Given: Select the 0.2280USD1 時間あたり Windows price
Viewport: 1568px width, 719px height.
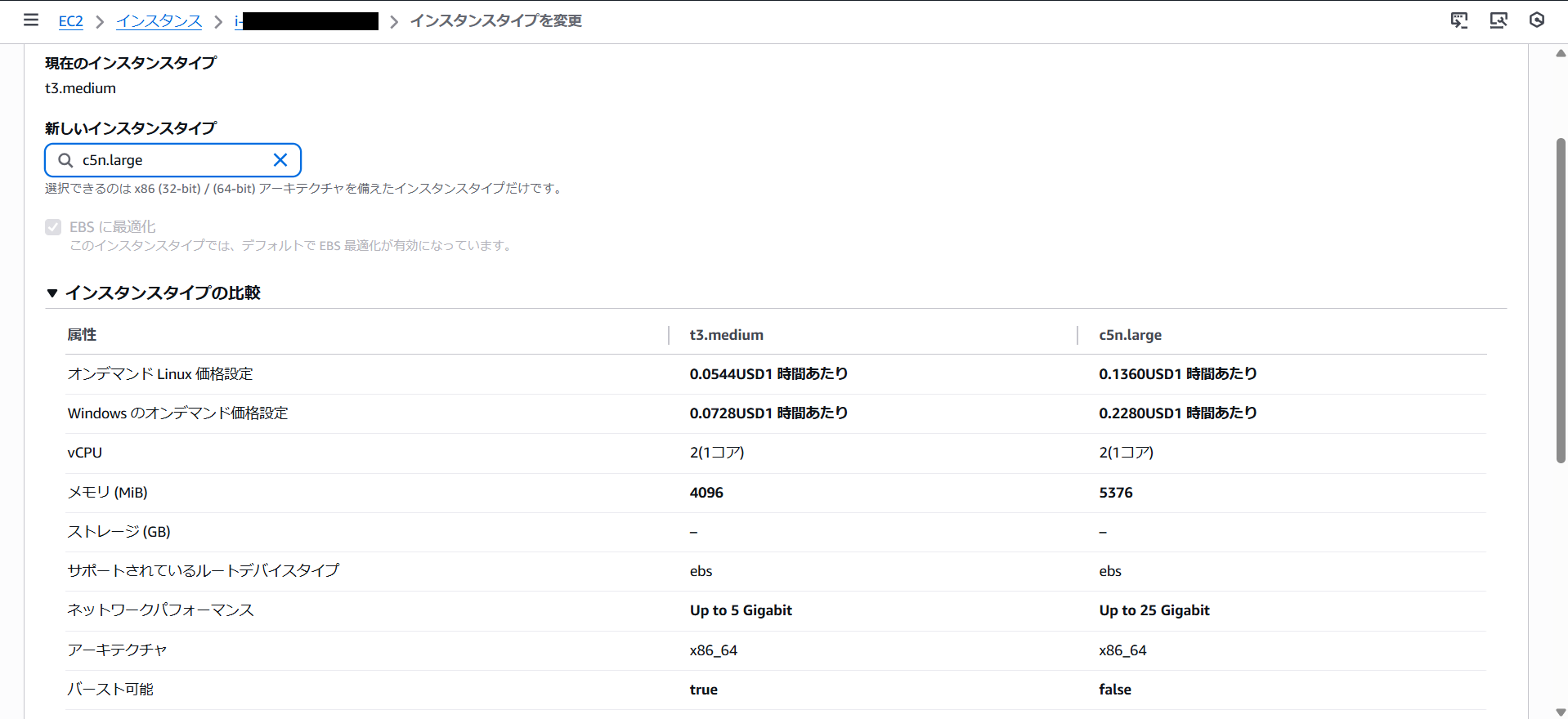Looking at the screenshot, I should coord(1178,413).
